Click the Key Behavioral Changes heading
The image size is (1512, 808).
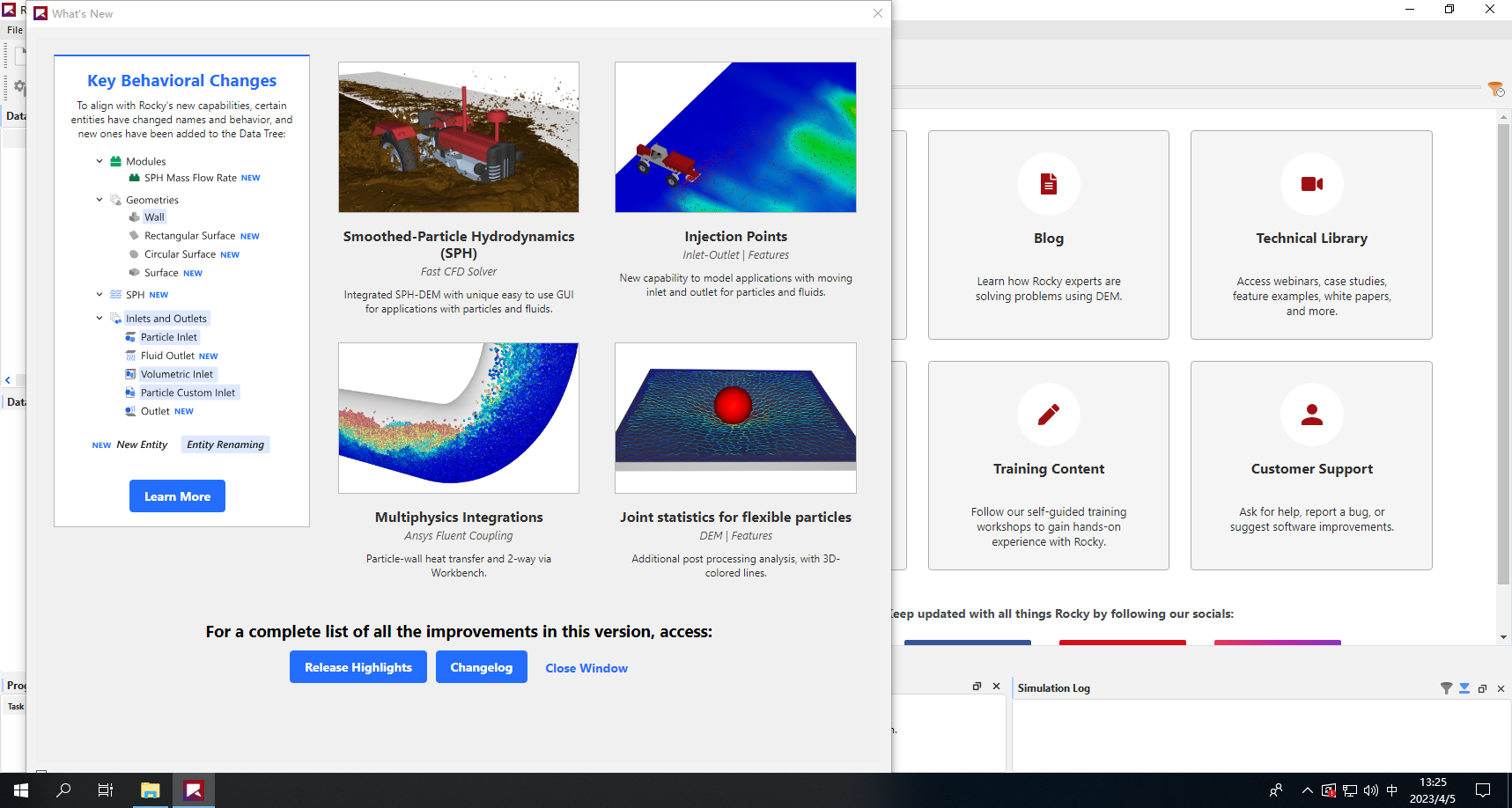(x=181, y=80)
